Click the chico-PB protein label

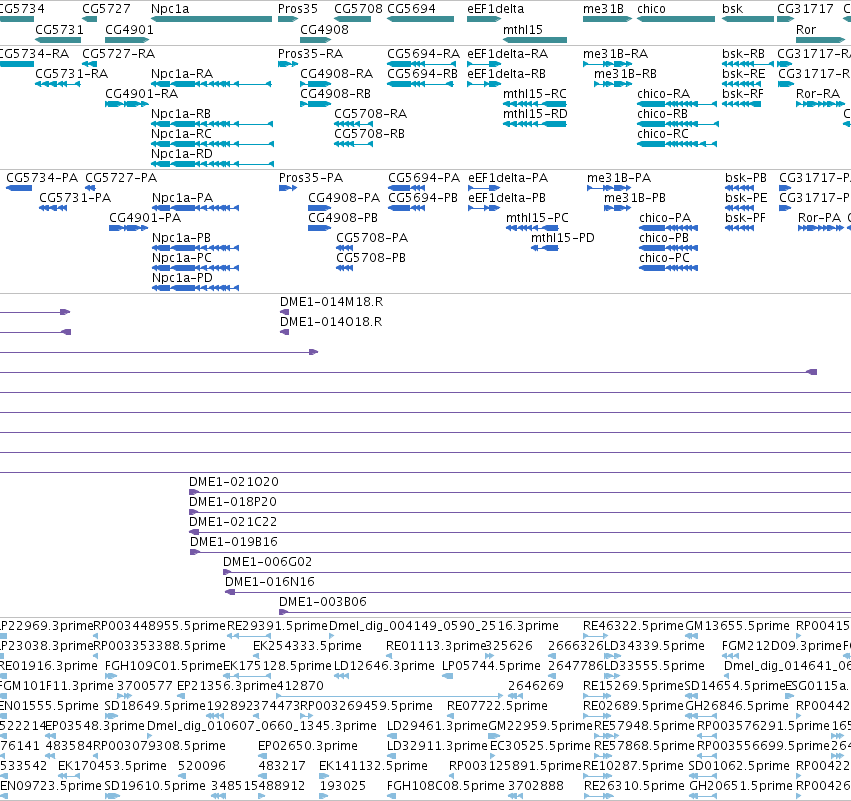click(x=663, y=237)
